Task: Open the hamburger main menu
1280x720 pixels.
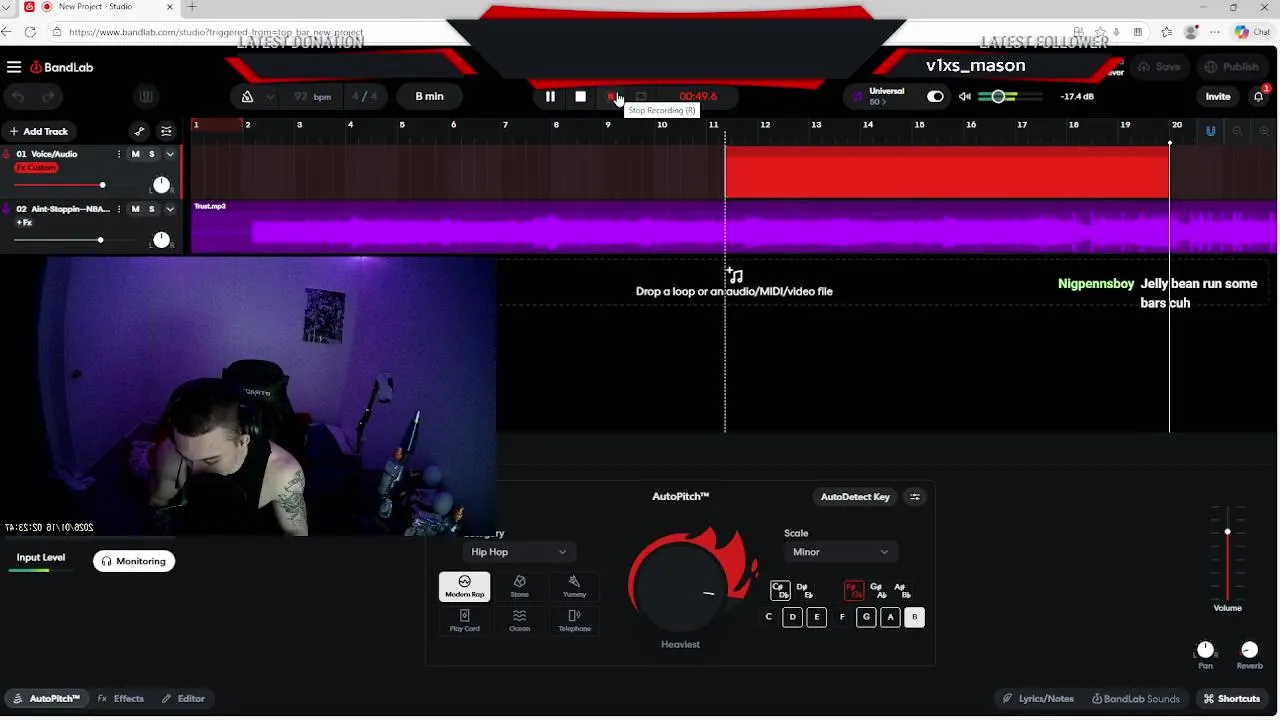Action: coord(14,67)
